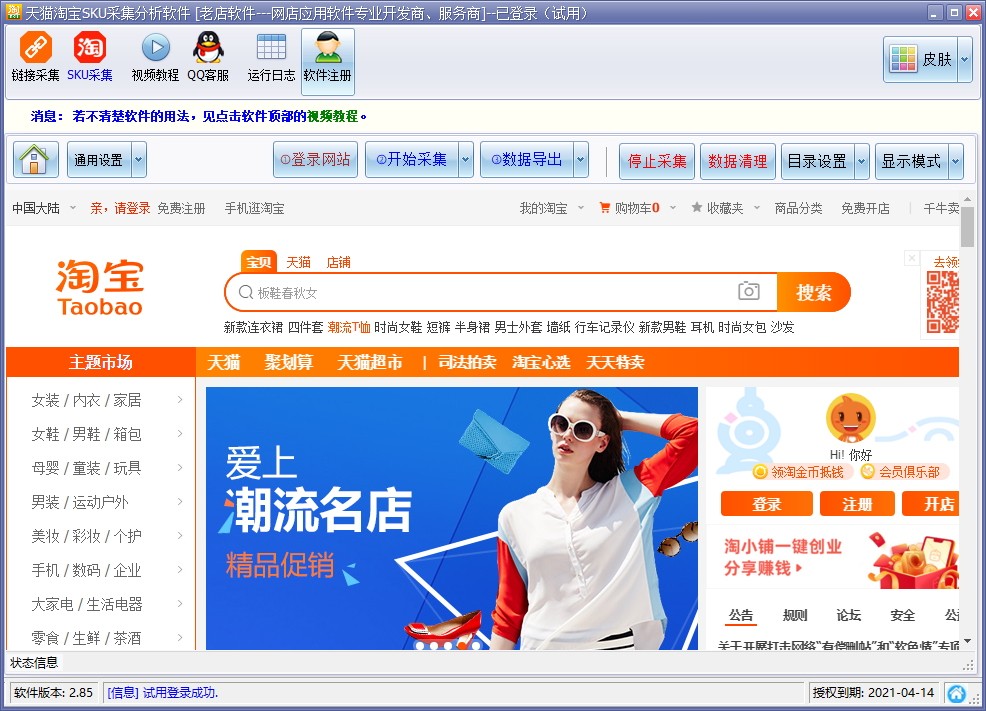Click ①登录网站 button

[315, 160]
